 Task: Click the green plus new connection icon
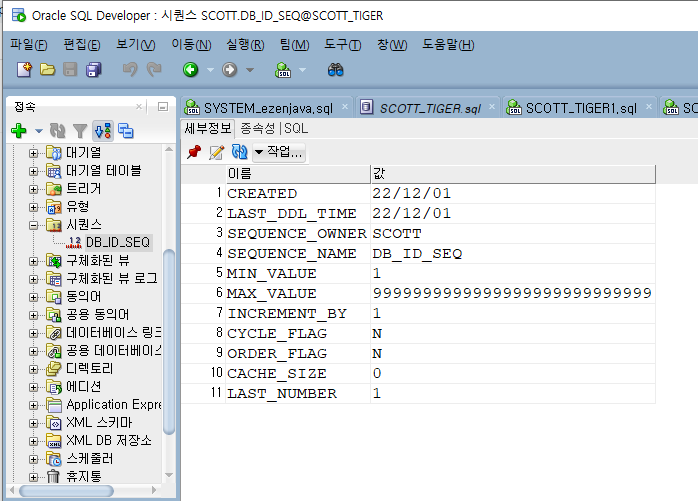coord(19,131)
